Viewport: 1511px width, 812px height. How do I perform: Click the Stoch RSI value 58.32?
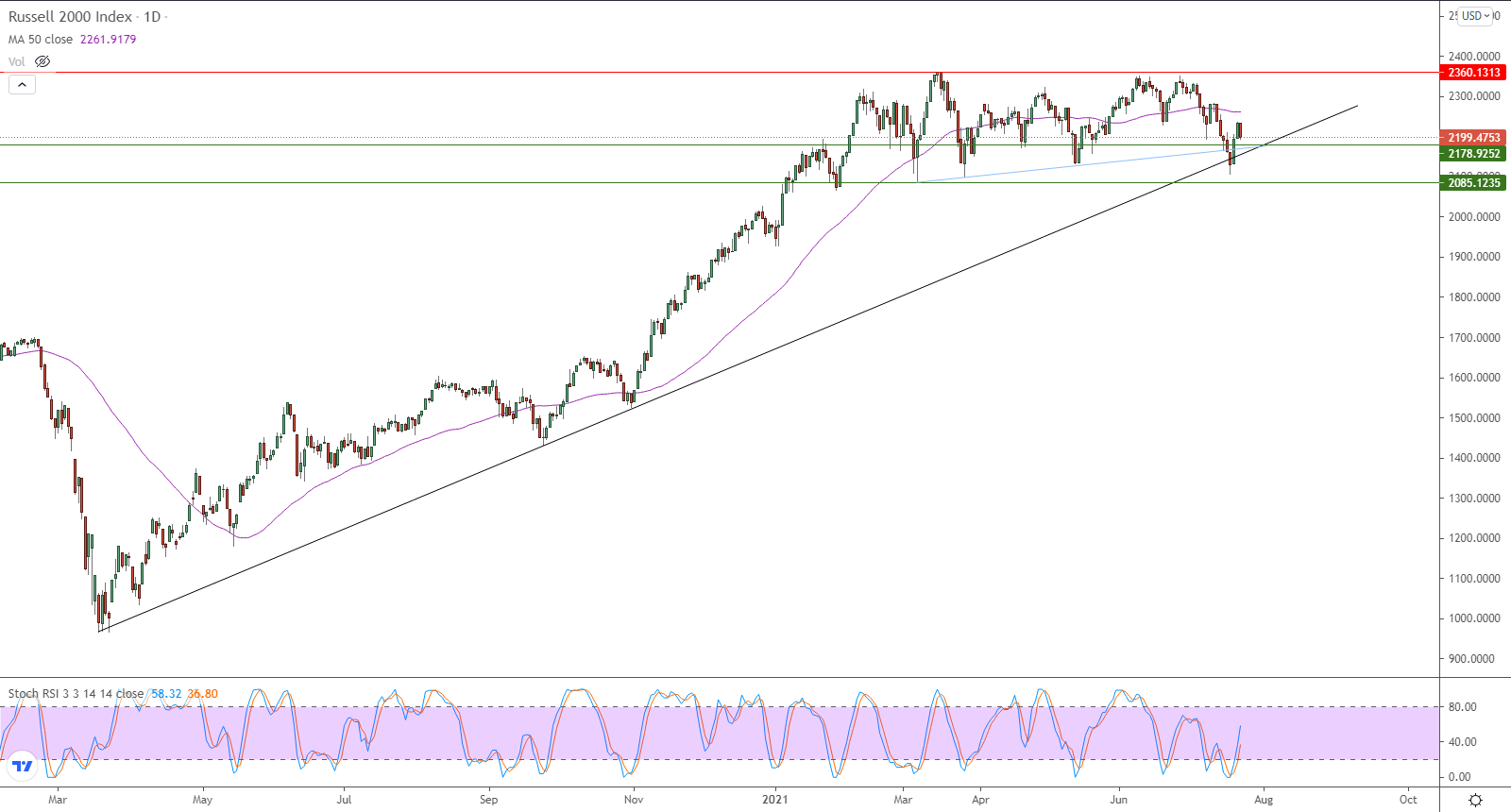[x=166, y=694]
